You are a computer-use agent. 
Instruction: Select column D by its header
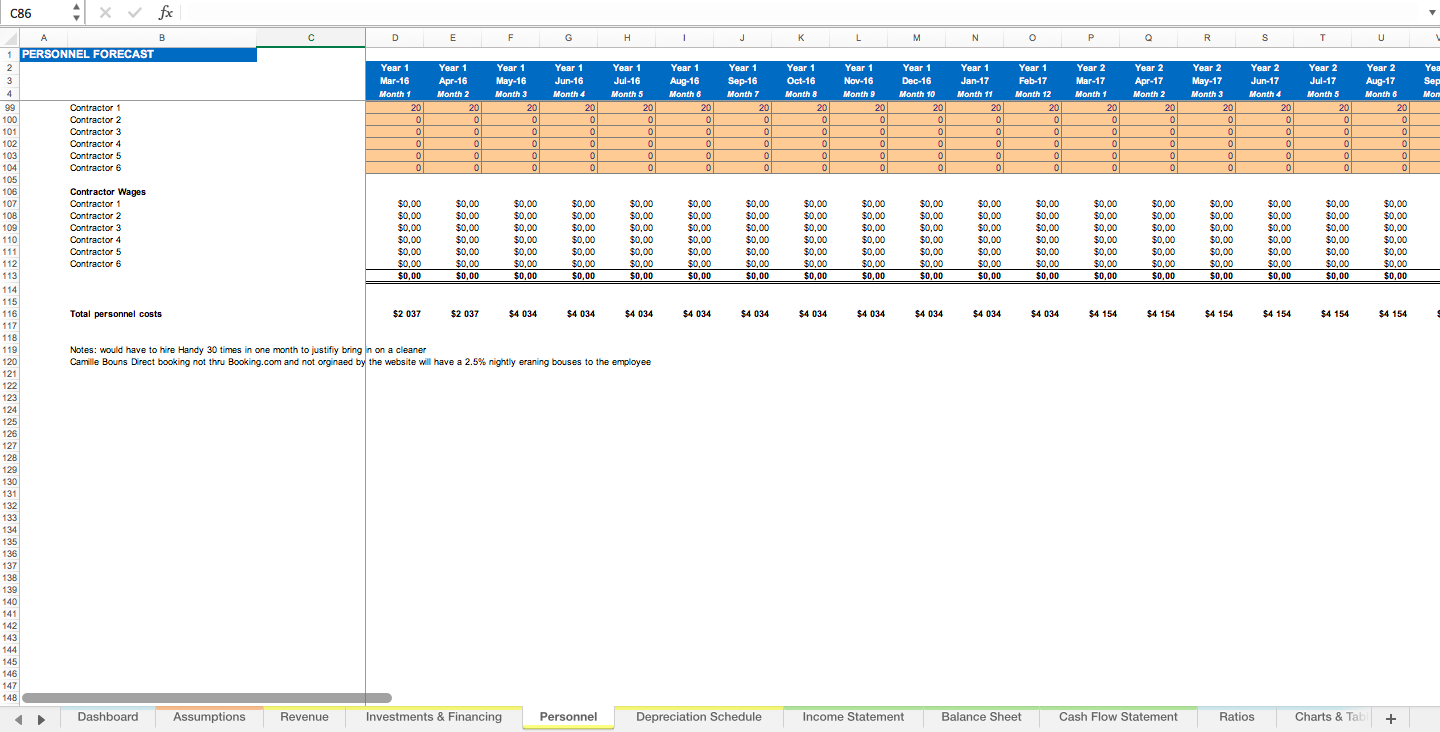[394, 37]
